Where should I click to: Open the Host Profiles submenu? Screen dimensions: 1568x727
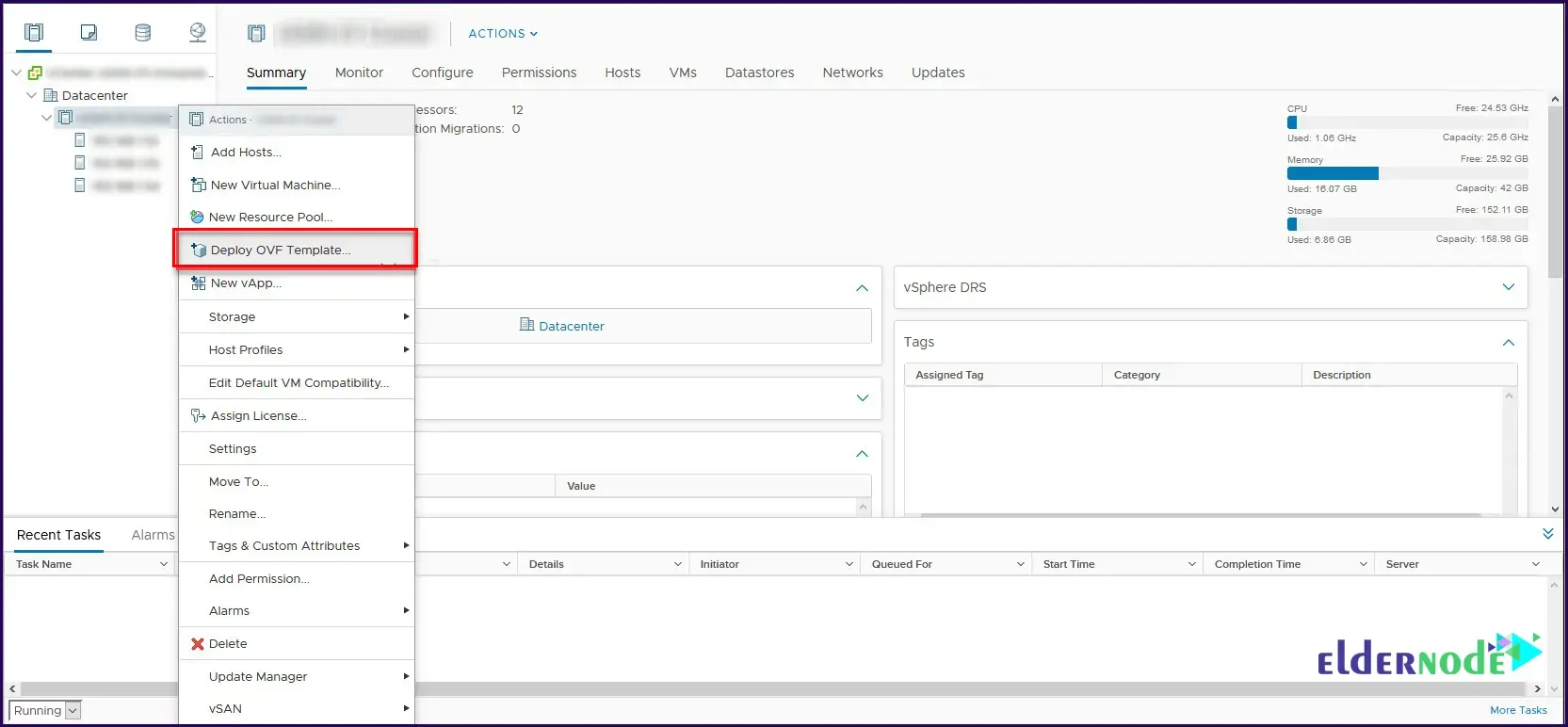pyautogui.click(x=246, y=350)
